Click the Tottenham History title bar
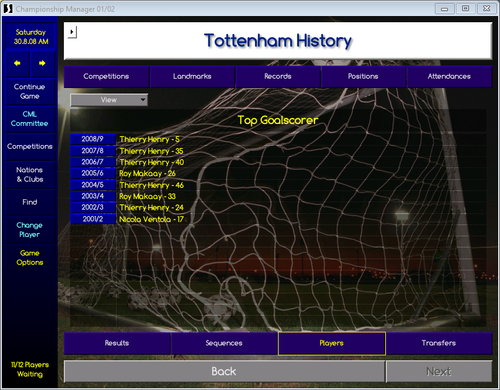Viewport: 500px width, 390px height. [278, 41]
